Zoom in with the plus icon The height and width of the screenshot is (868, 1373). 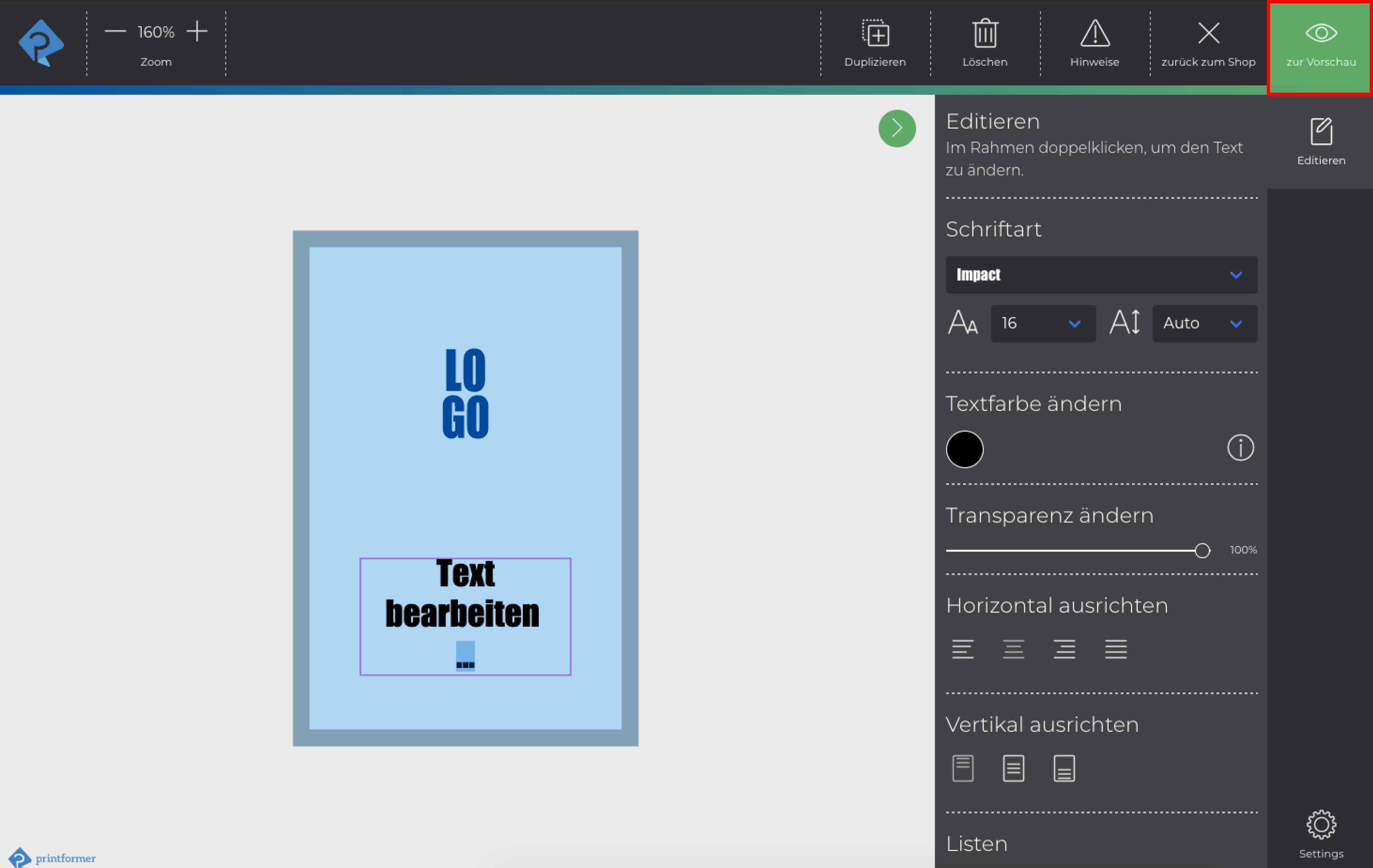pos(197,31)
